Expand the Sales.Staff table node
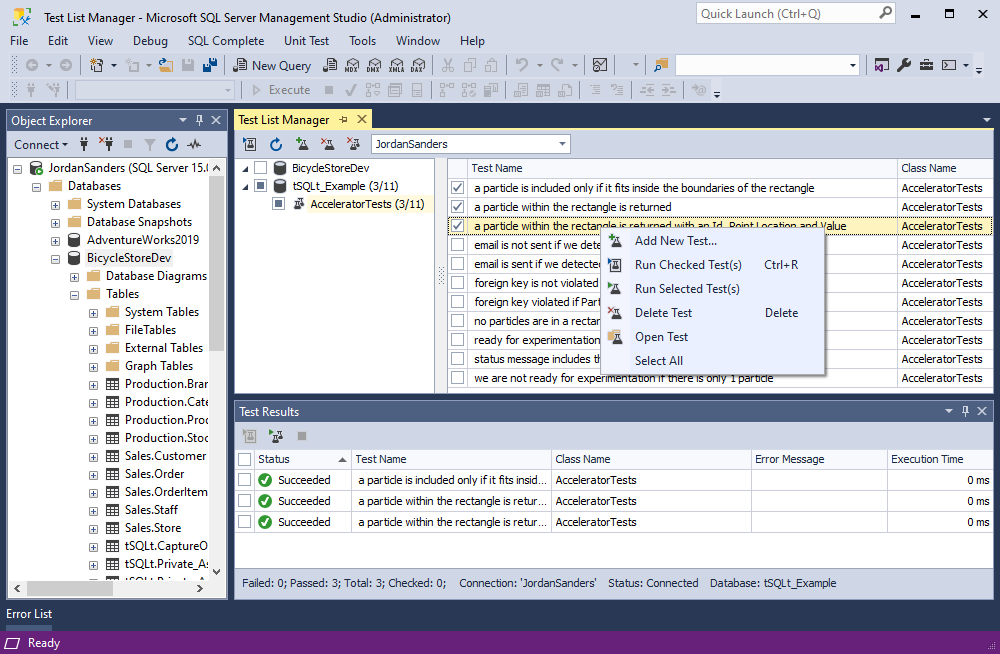1000x654 pixels. 93,511
